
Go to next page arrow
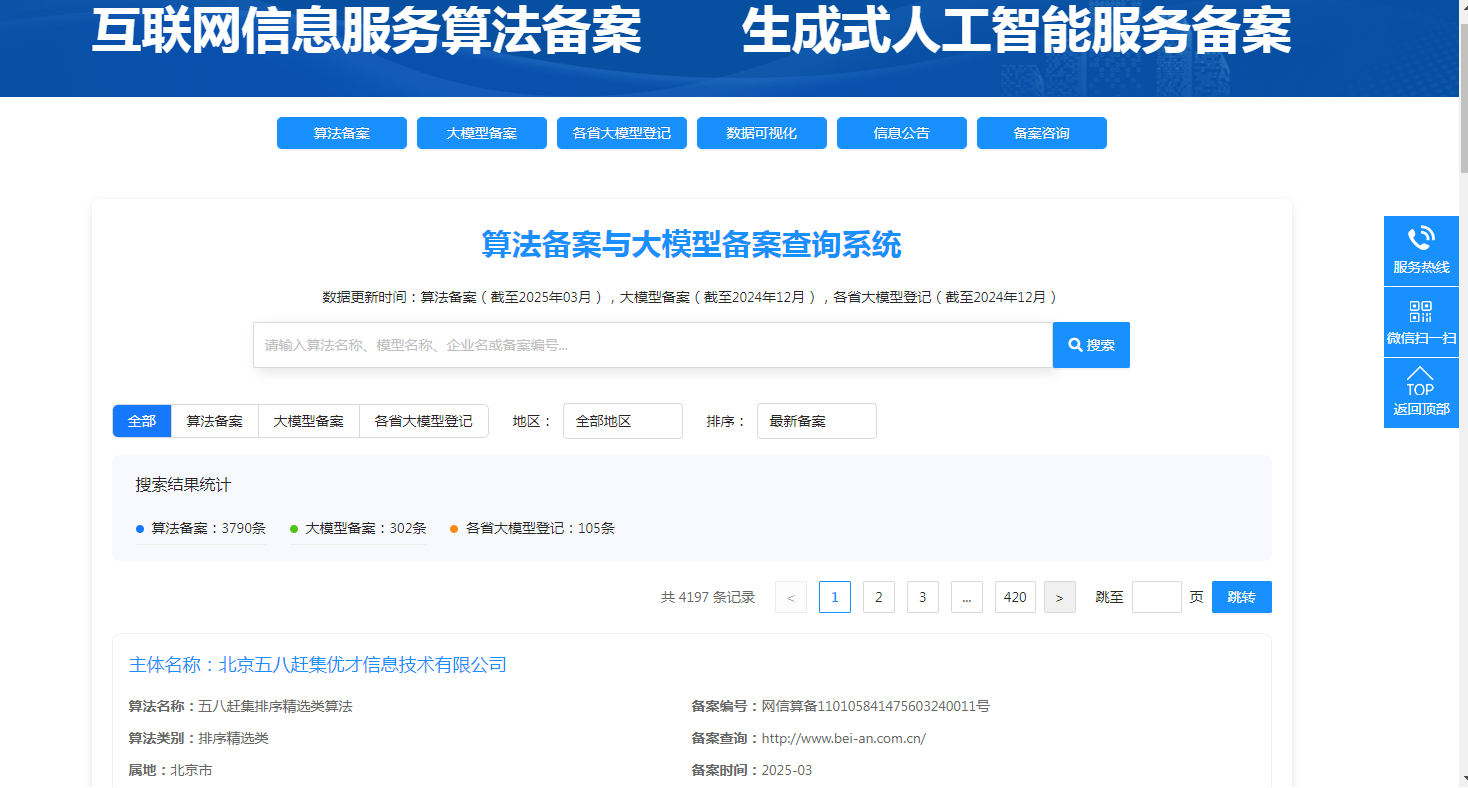point(1059,597)
